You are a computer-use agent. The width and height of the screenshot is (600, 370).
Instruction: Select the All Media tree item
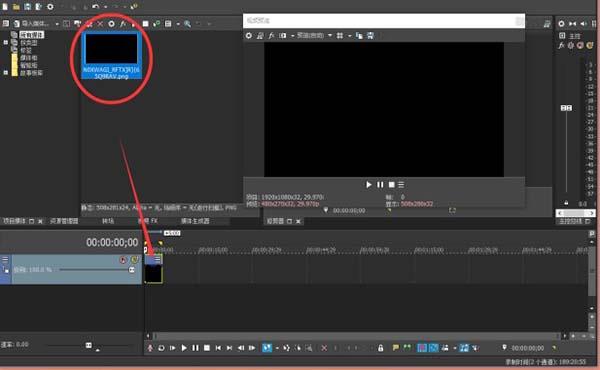31,35
